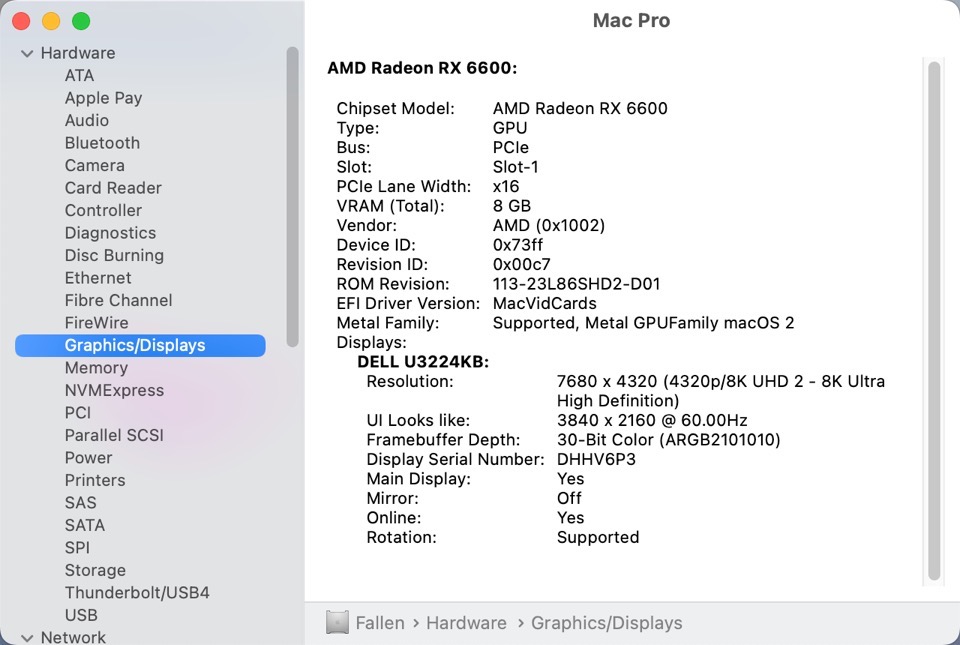Click the Mac Pro computer icon in path bar
This screenshot has height=645, width=960.
click(x=337, y=622)
